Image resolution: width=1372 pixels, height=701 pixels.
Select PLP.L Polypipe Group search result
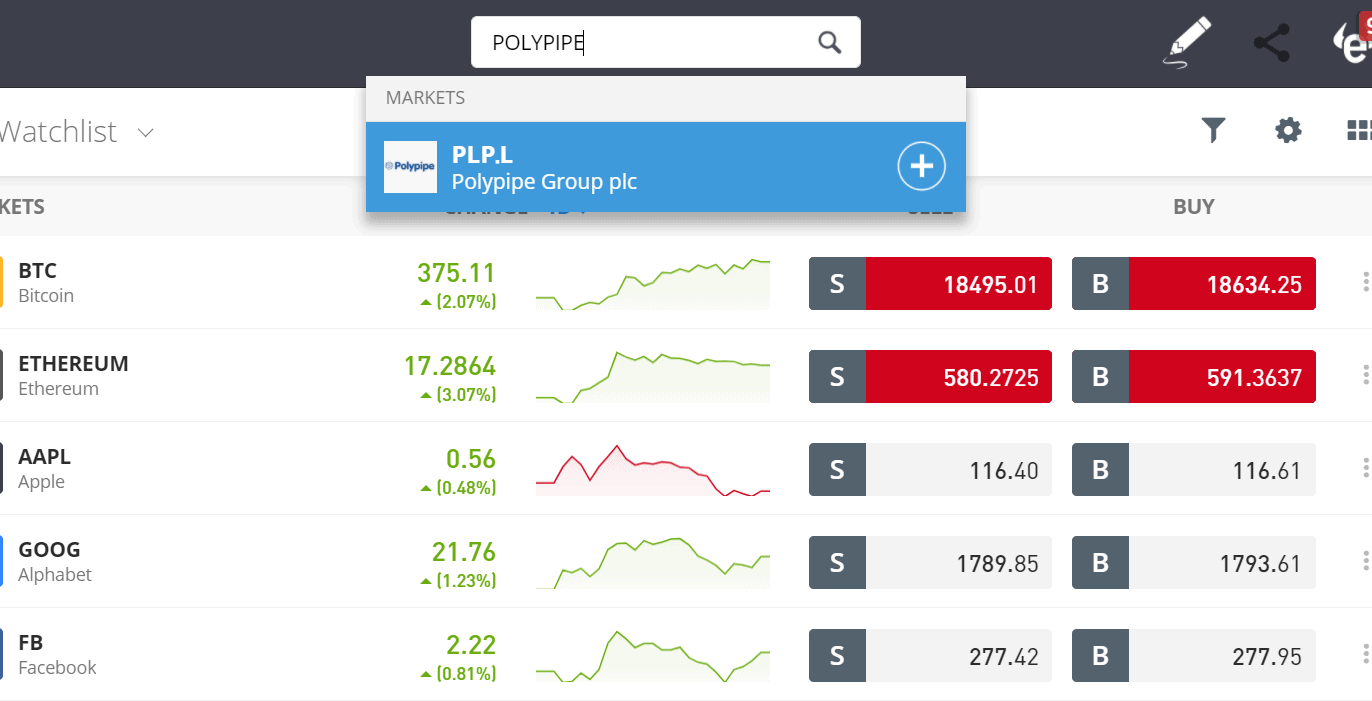[x=666, y=167]
